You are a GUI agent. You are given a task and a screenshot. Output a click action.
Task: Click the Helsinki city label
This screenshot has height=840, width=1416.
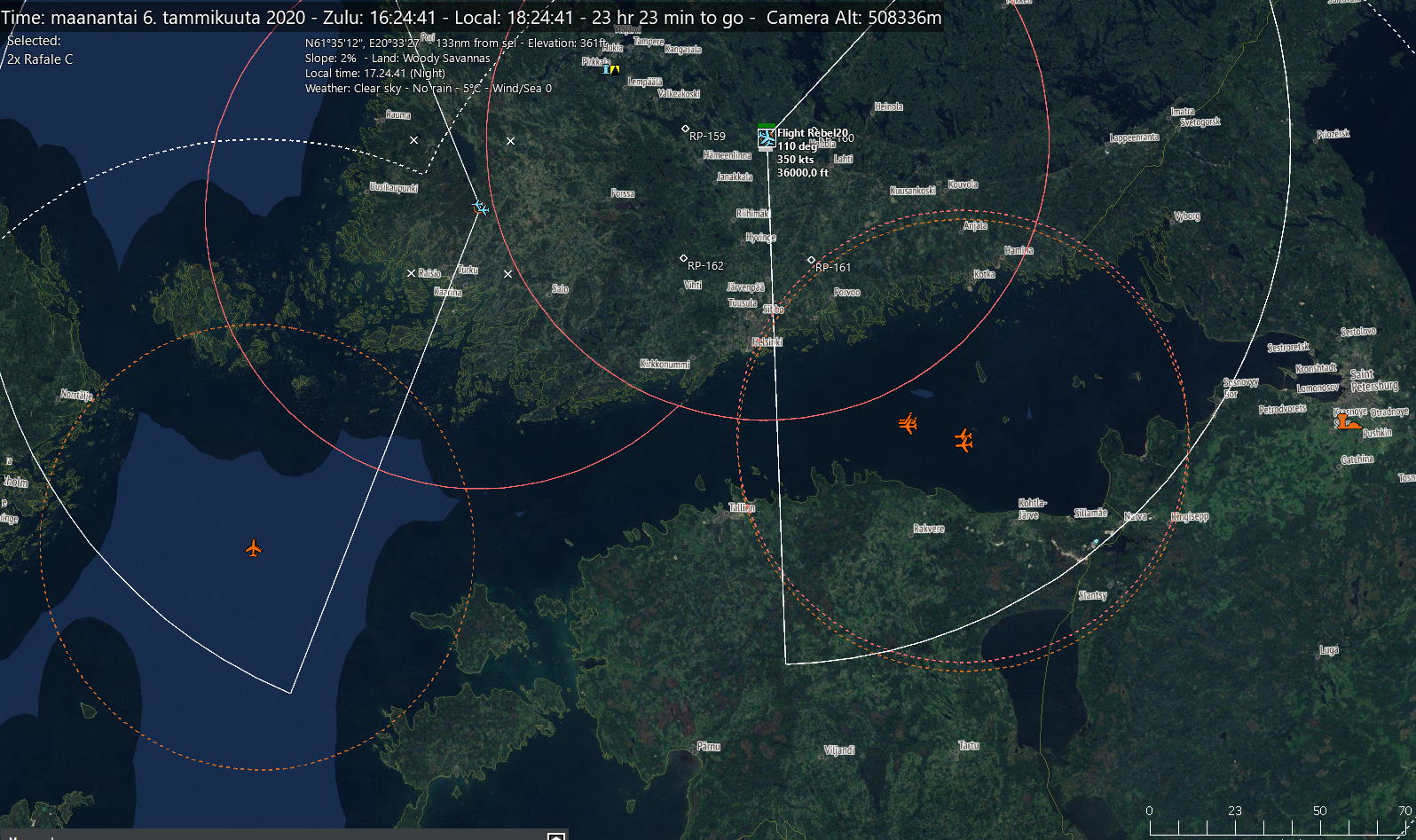[x=767, y=341]
